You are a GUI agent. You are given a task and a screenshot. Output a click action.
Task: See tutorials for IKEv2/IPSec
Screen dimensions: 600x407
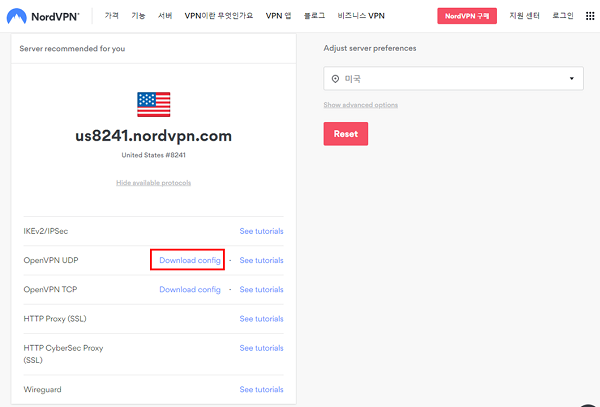click(x=261, y=231)
